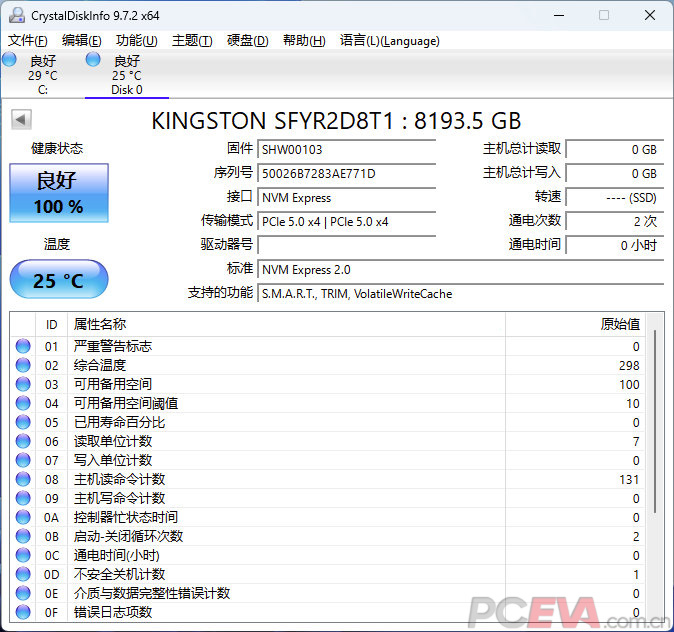Select the Disk 0 drive tab

click(x=126, y=75)
